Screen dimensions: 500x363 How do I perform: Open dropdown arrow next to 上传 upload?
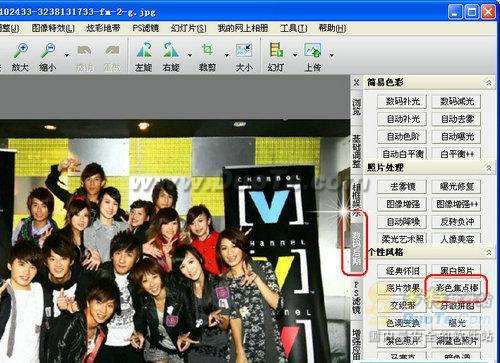tap(332, 55)
